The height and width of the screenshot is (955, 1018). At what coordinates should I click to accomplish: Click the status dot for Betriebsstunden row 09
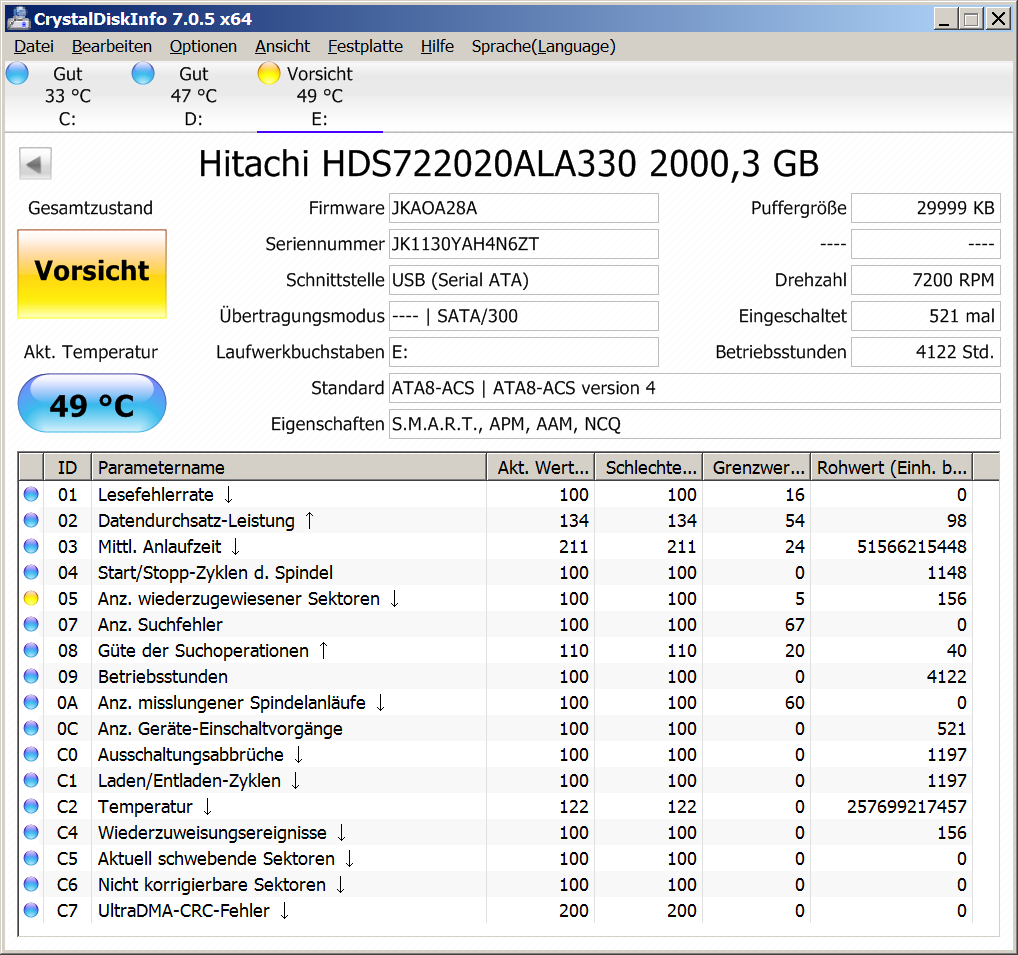tap(31, 676)
